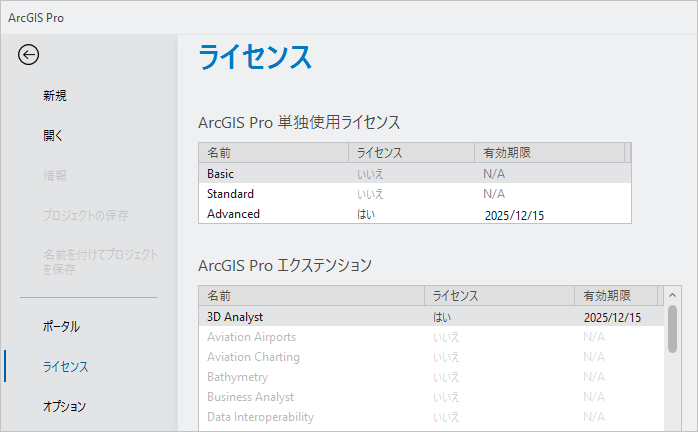Click the scroll up arrow in extensions list
Screen dimensions: 698x432
pyautogui.click(x=672, y=295)
